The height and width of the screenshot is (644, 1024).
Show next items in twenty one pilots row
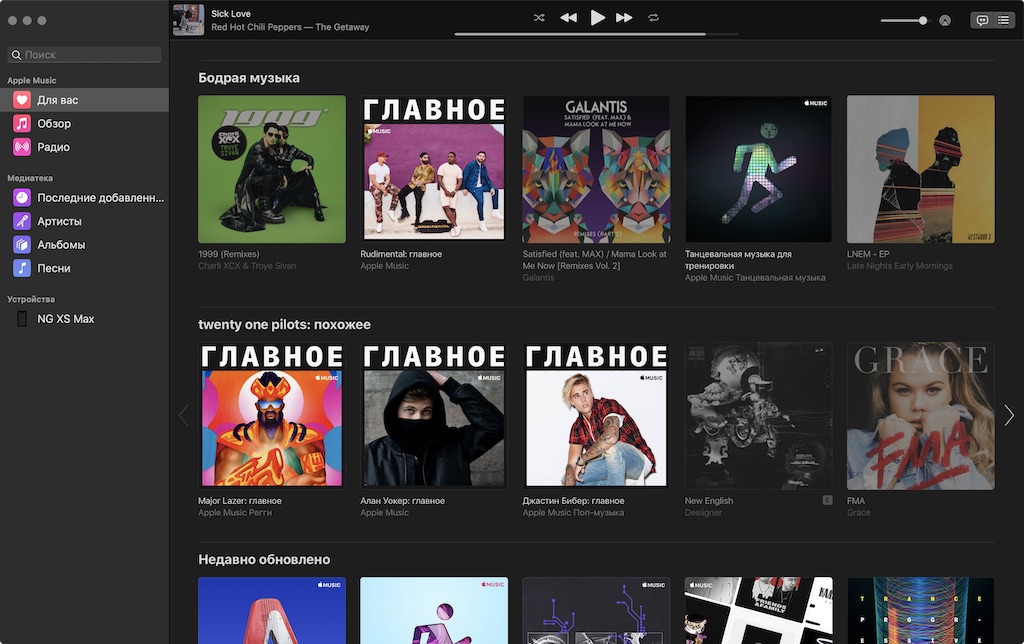(1008, 415)
